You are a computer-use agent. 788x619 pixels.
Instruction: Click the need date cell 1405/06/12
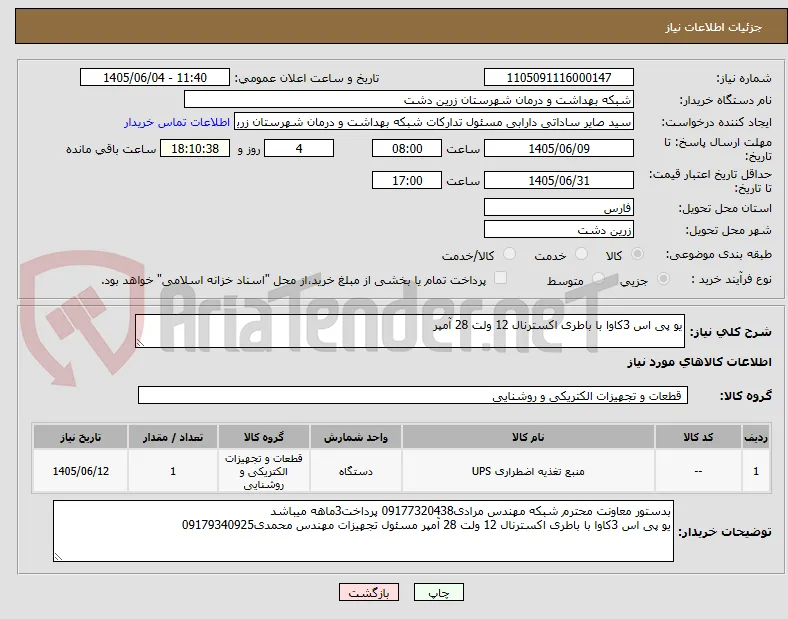point(80,471)
